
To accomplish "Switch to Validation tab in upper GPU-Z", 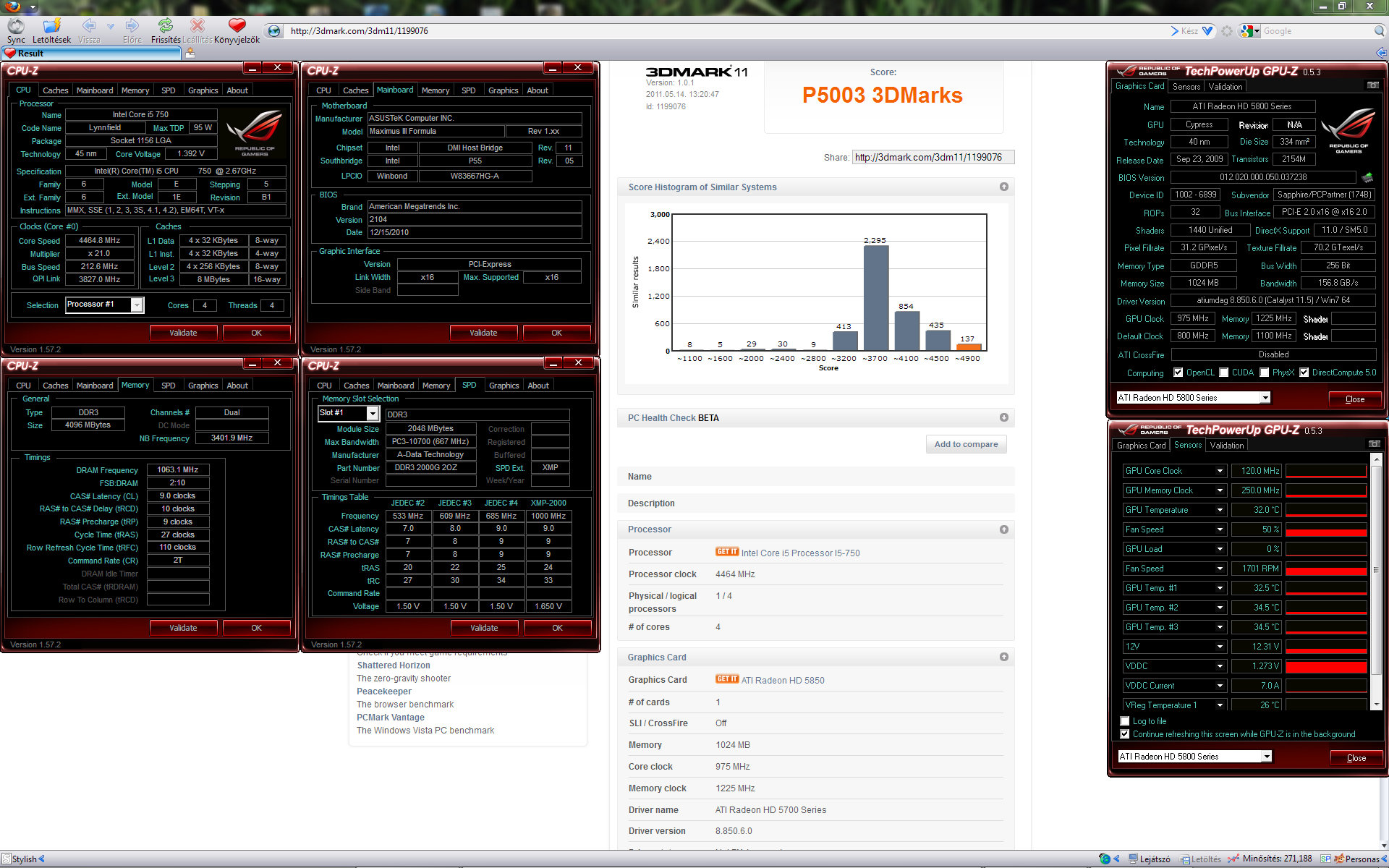I will pyautogui.click(x=1226, y=86).
